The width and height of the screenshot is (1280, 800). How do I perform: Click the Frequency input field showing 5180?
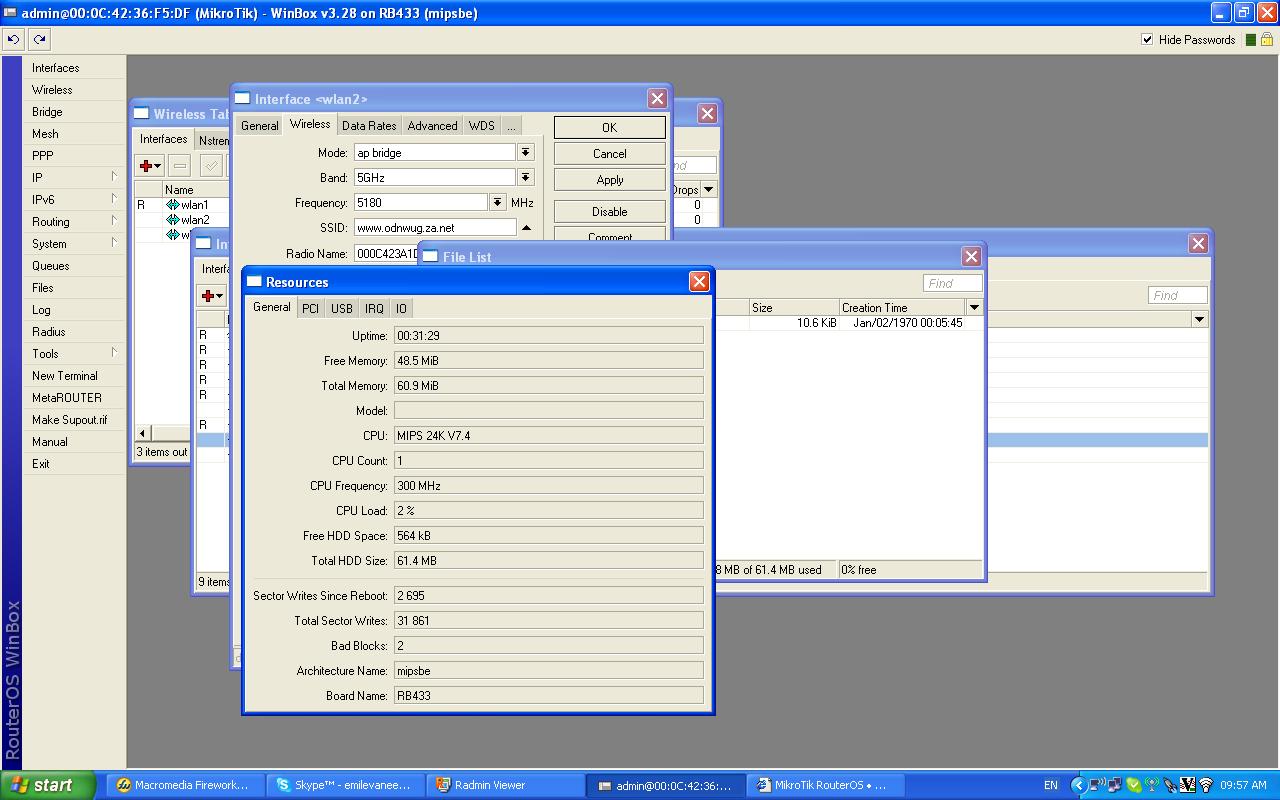[421, 203]
